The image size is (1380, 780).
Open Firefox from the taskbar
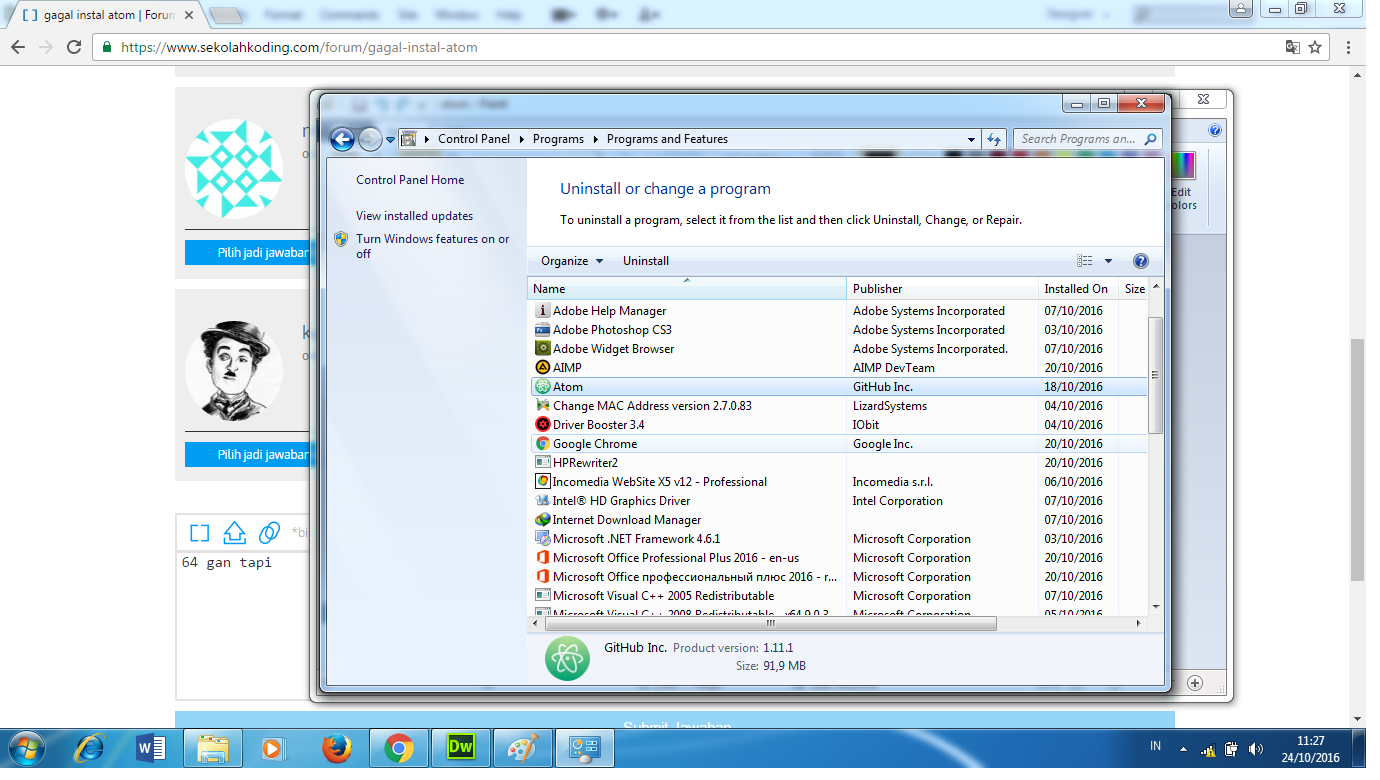(x=338, y=747)
